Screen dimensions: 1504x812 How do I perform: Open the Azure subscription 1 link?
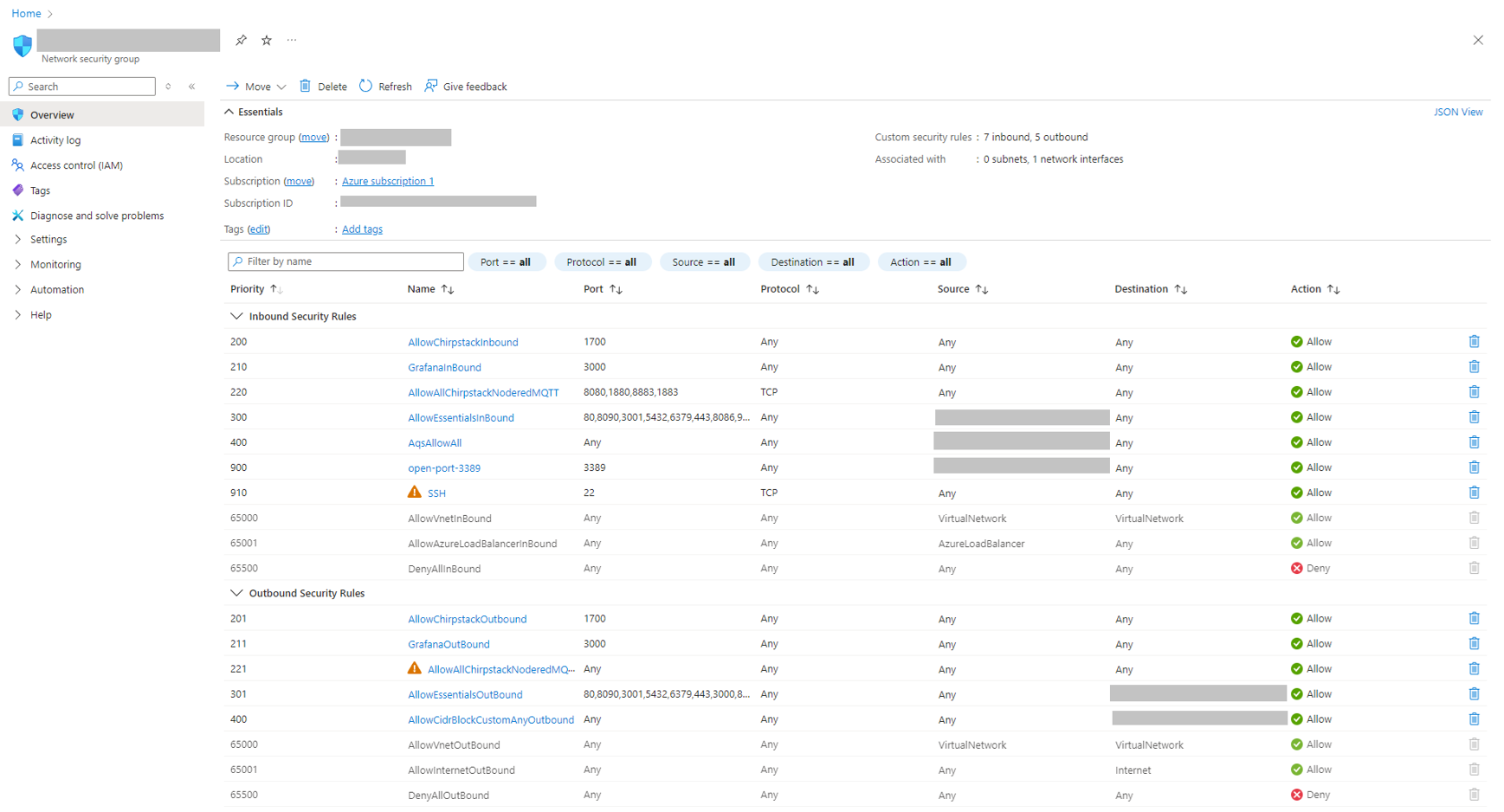point(388,181)
